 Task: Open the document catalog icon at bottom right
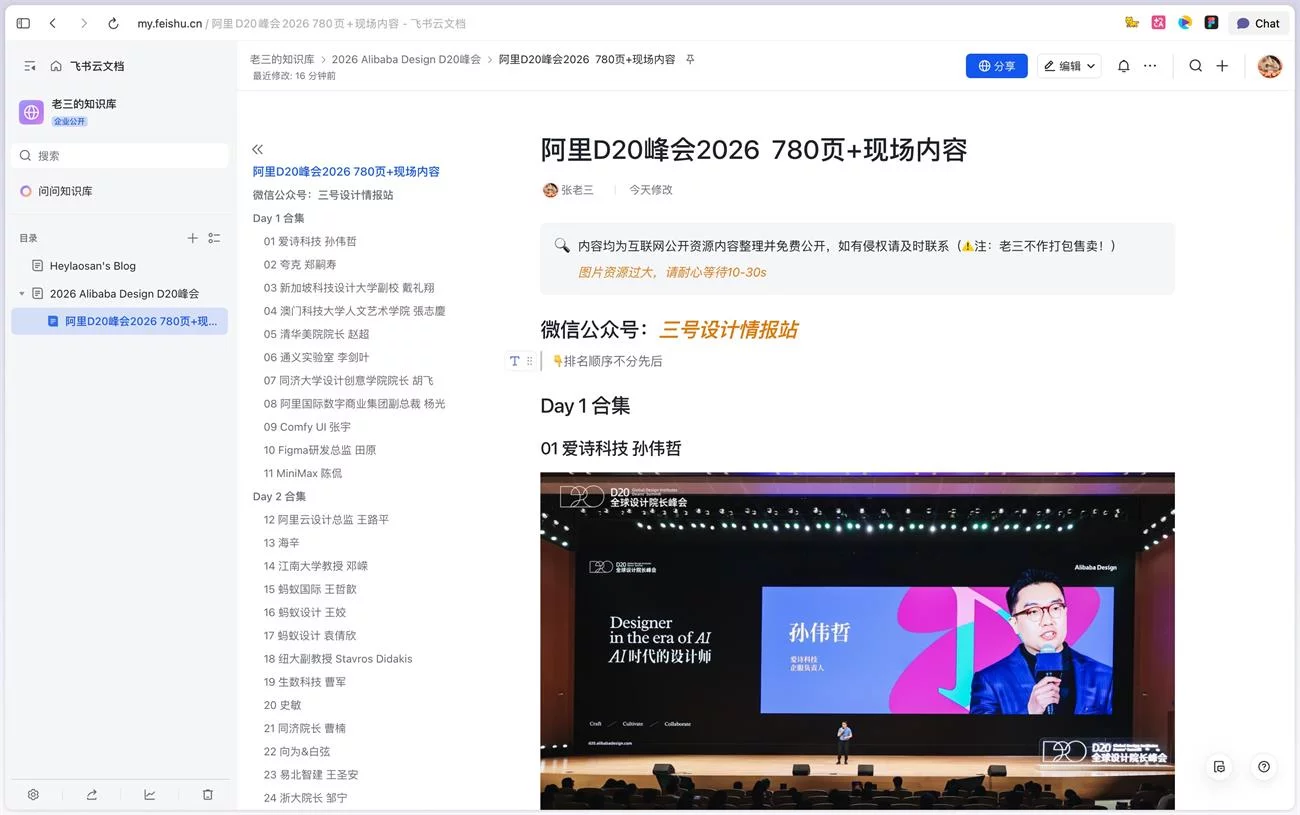tap(1219, 767)
